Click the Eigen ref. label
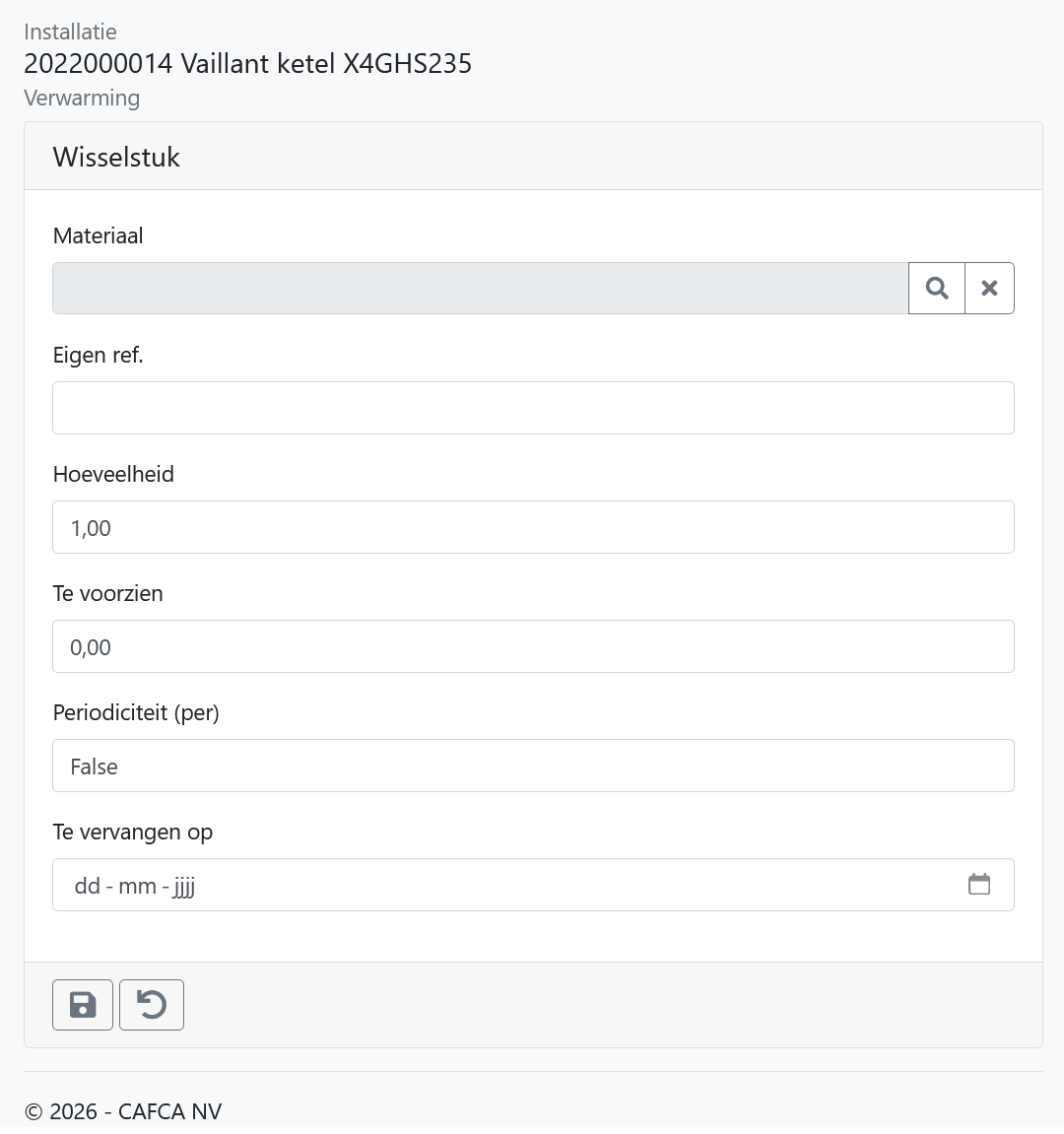The image size is (1064, 1134). tap(98, 355)
